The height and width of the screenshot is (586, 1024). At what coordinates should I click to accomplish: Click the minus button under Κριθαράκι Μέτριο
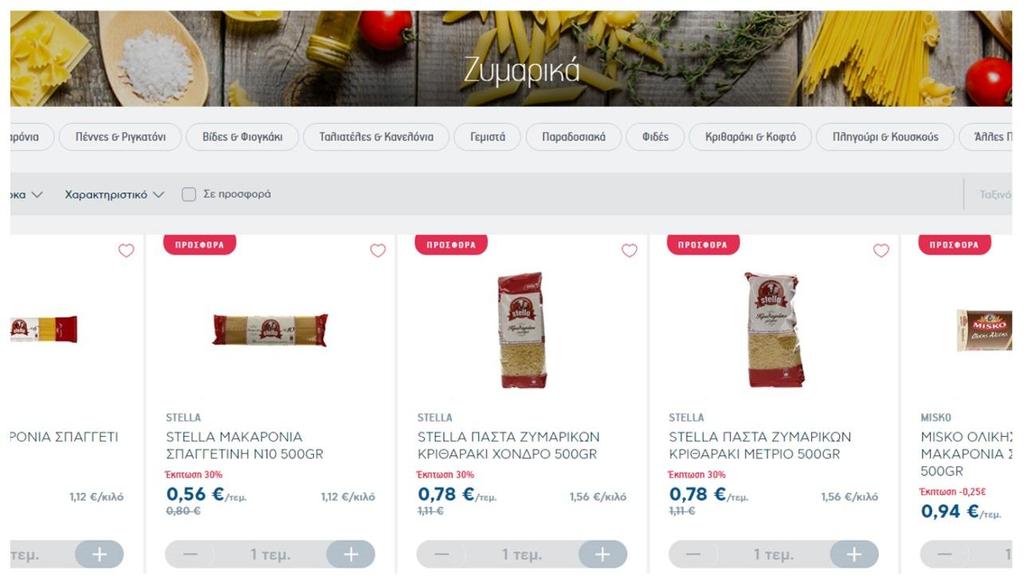(693, 554)
